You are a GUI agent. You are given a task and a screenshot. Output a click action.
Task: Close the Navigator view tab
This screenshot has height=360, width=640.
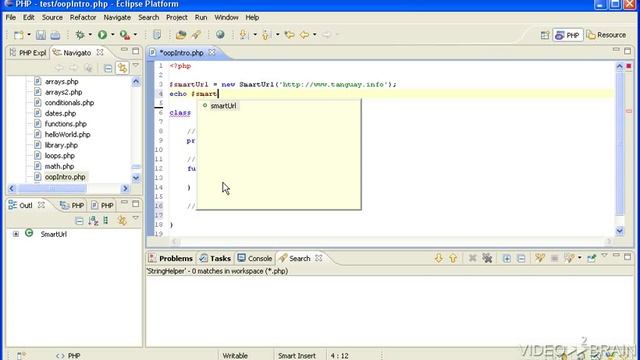click(100, 53)
